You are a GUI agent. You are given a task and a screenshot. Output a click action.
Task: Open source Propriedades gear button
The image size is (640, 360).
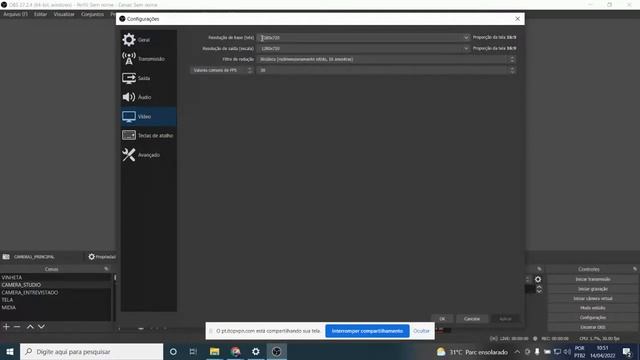coord(102,257)
